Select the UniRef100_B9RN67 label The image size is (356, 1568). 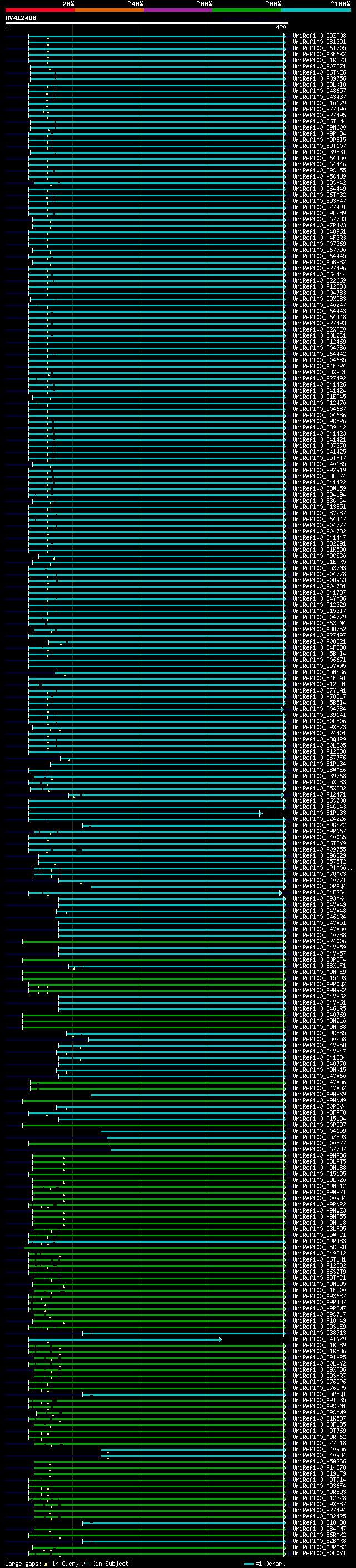pyautogui.click(x=319, y=831)
